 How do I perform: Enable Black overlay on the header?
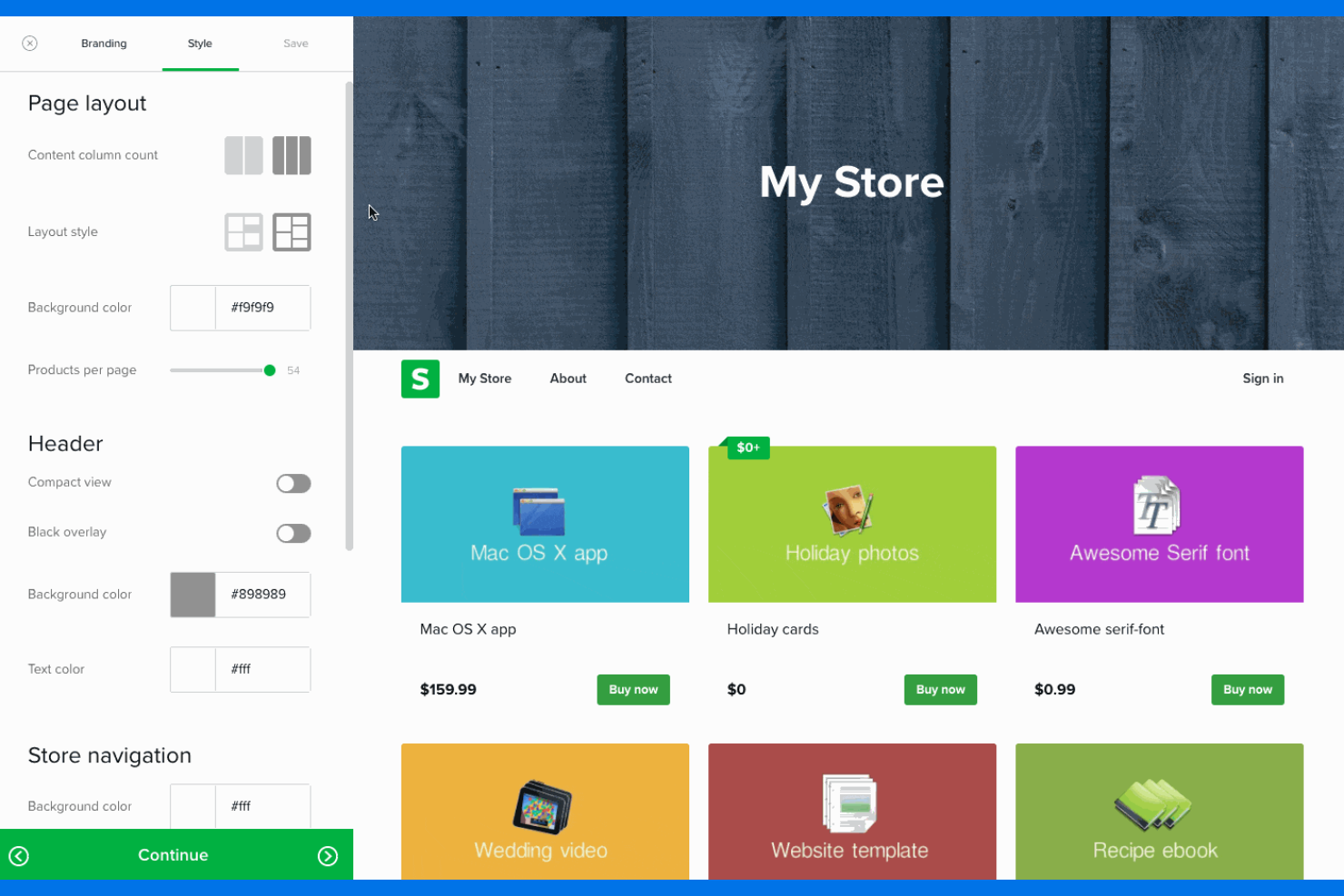(x=293, y=533)
